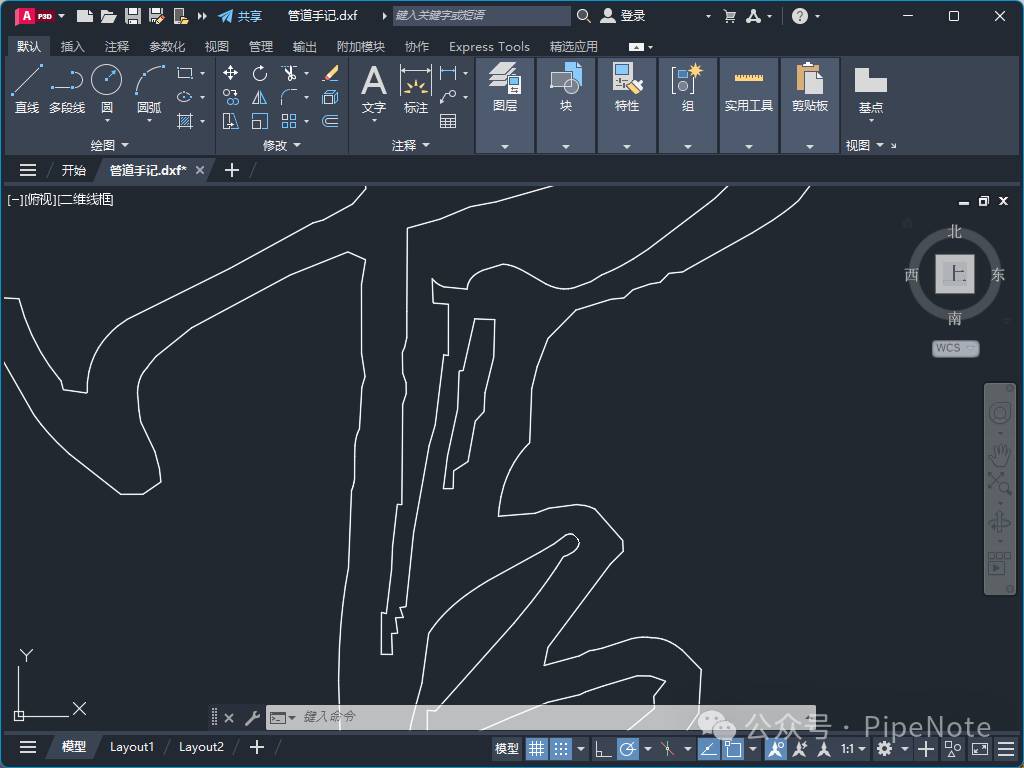Choose the Hatch draw tool
The height and width of the screenshot is (768, 1024).
click(x=185, y=121)
